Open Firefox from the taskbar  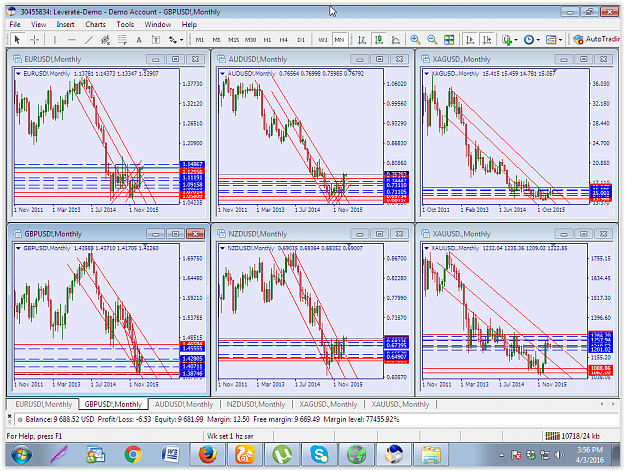point(208,454)
